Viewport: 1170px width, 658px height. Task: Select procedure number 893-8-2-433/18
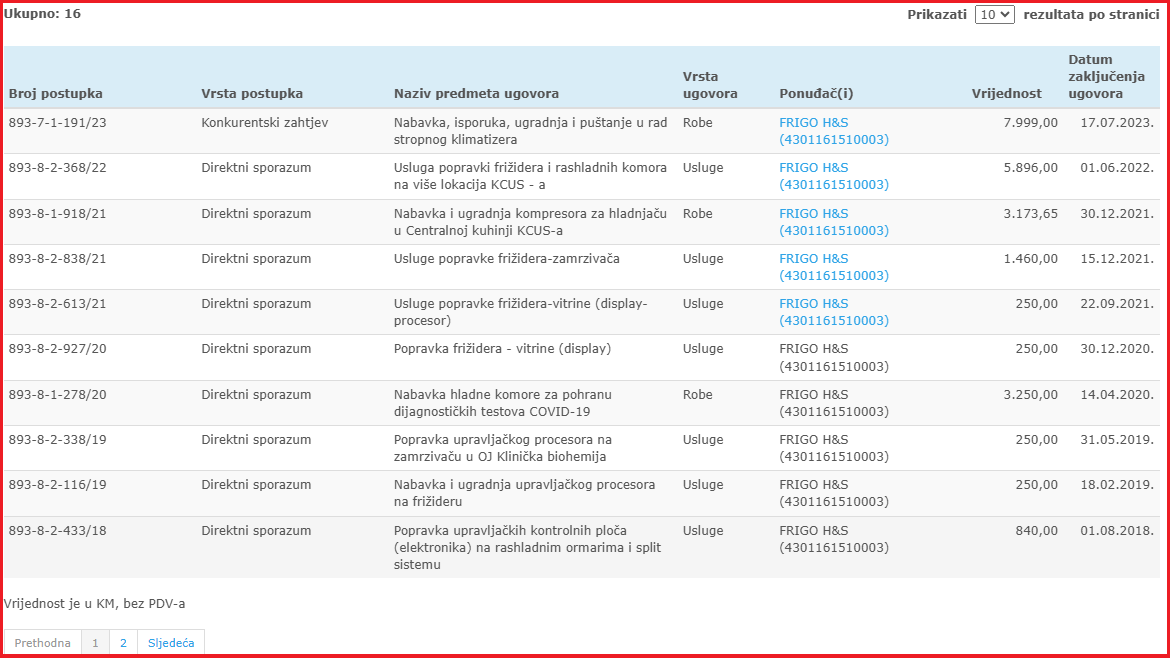(57, 530)
